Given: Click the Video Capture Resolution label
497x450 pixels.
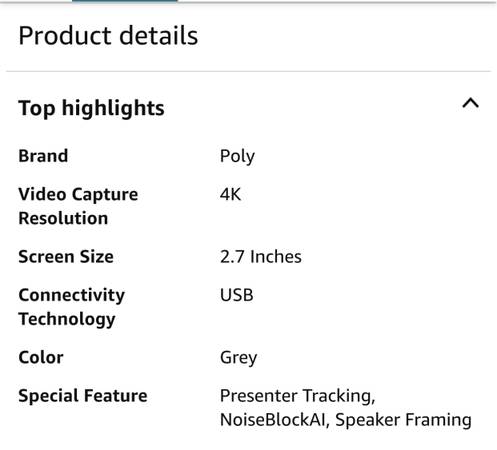Looking at the screenshot, I should [78, 206].
